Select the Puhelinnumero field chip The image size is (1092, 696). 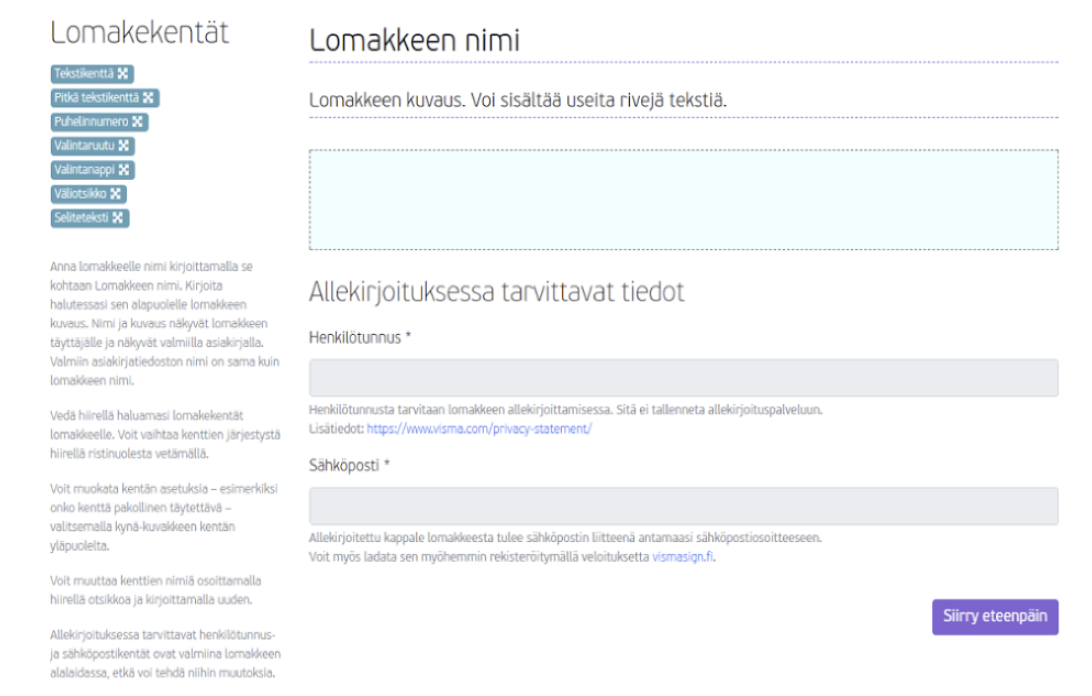tap(100, 122)
